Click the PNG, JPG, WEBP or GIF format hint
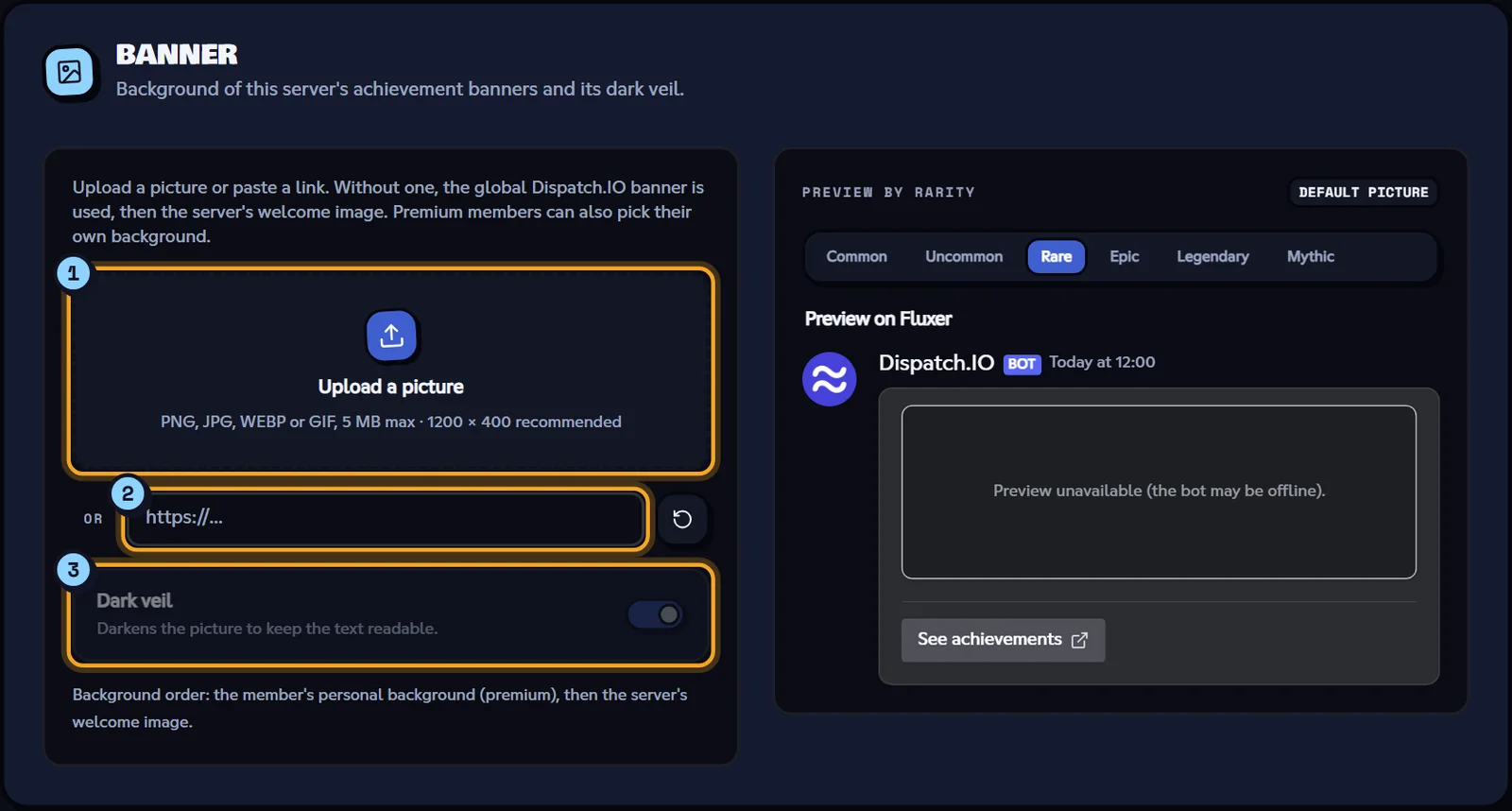The height and width of the screenshot is (811, 1512). click(x=391, y=422)
